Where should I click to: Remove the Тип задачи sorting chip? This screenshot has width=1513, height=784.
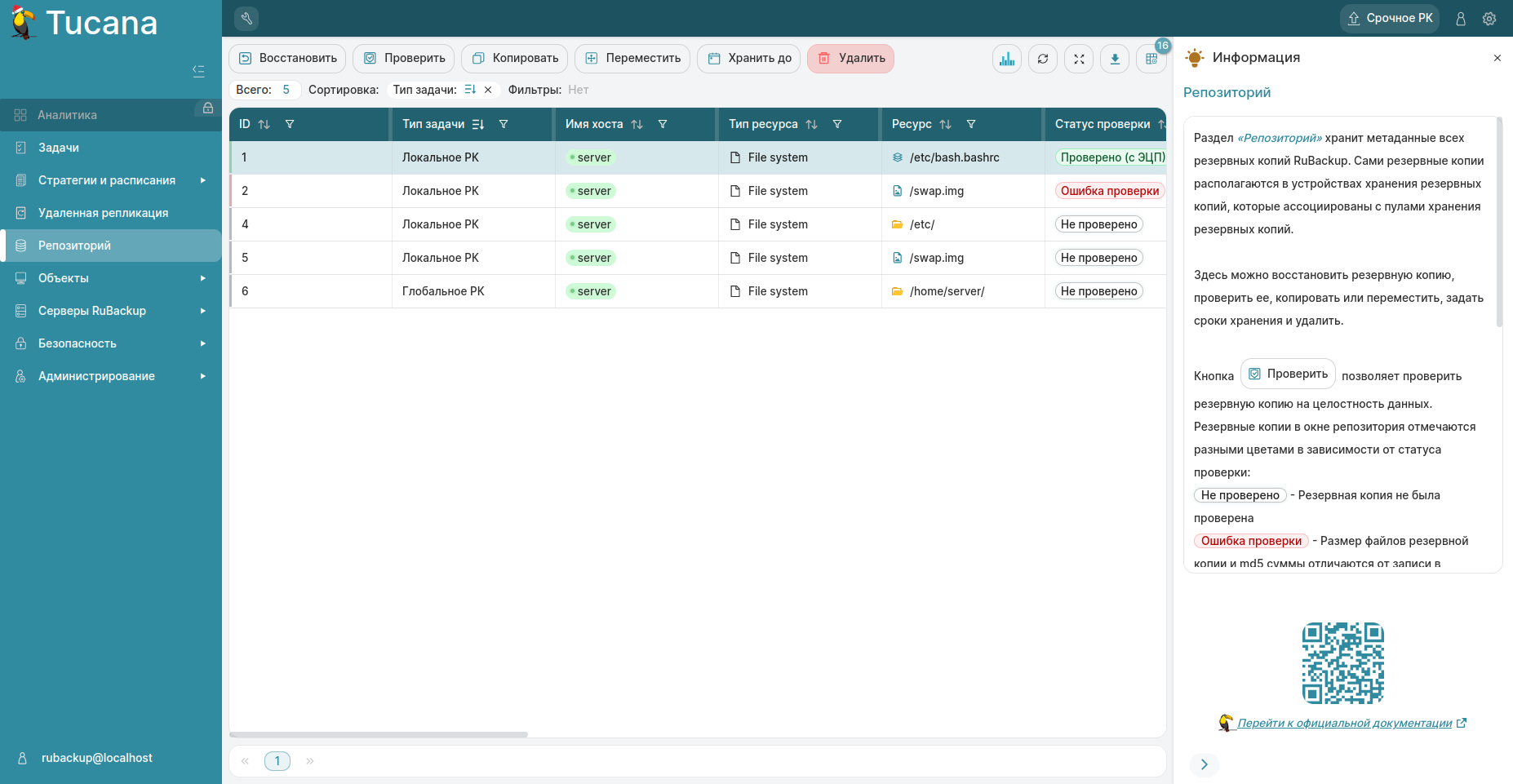(488, 90)
